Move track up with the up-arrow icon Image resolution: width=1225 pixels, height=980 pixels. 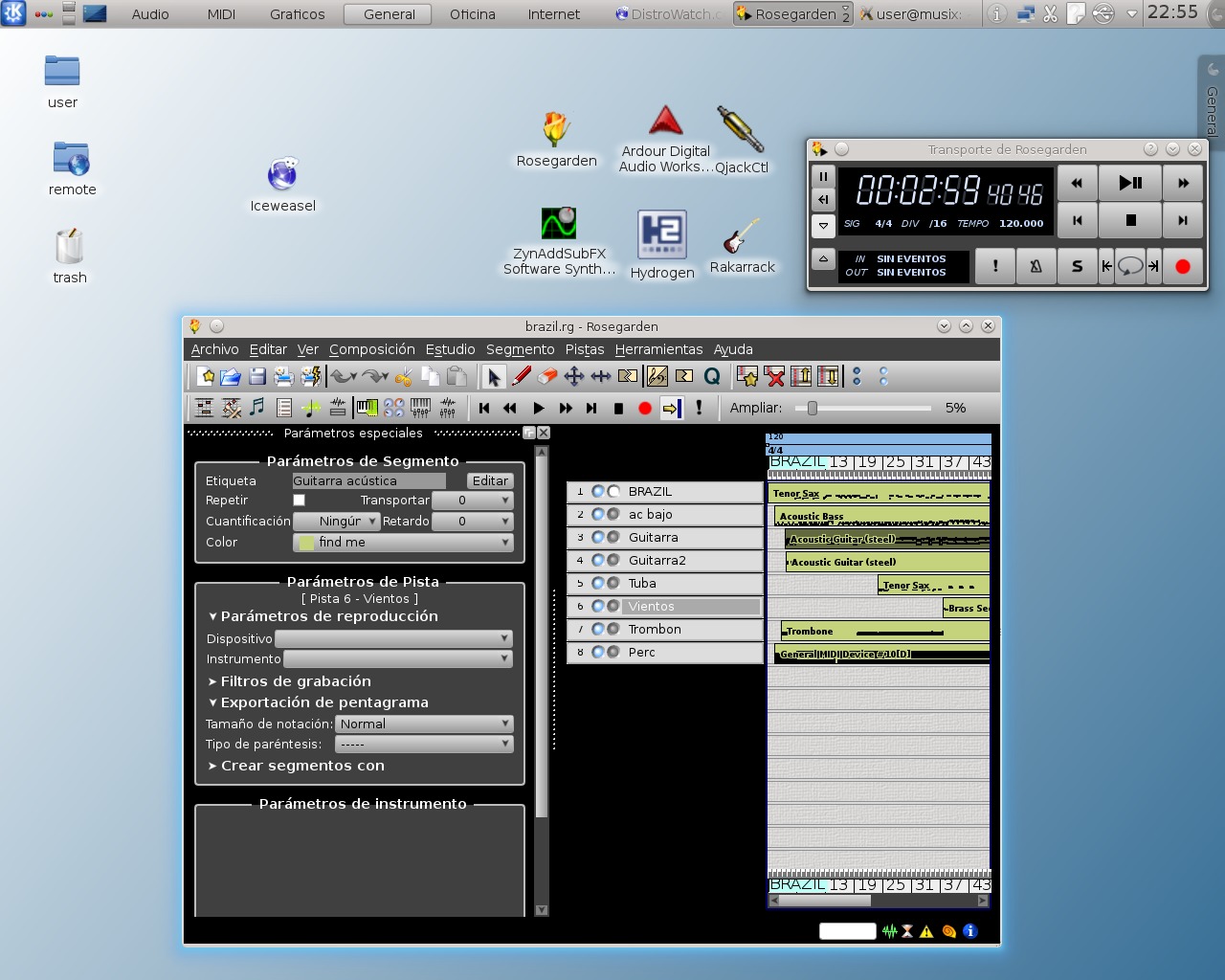click(x=801, y=377)
